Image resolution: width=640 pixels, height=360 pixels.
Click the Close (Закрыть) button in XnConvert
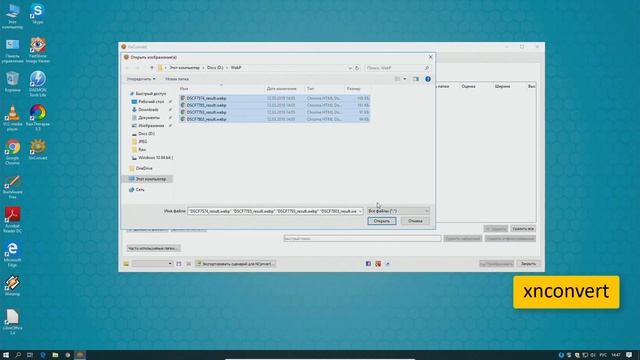tap(528, 264)
